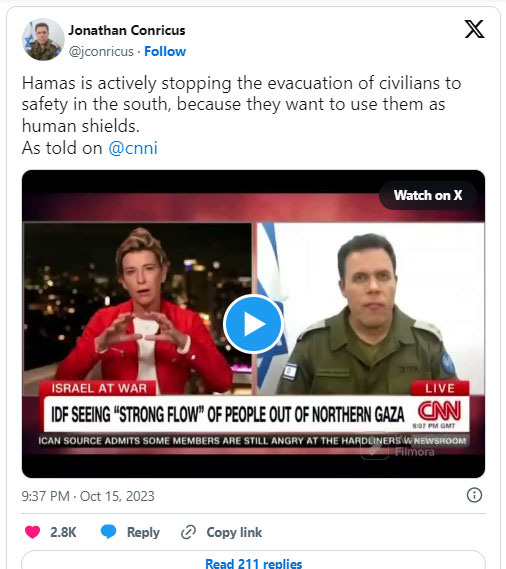Play the embedded CNN video
The width and height of the screenshot is (506, 569).
click(253, 324)
